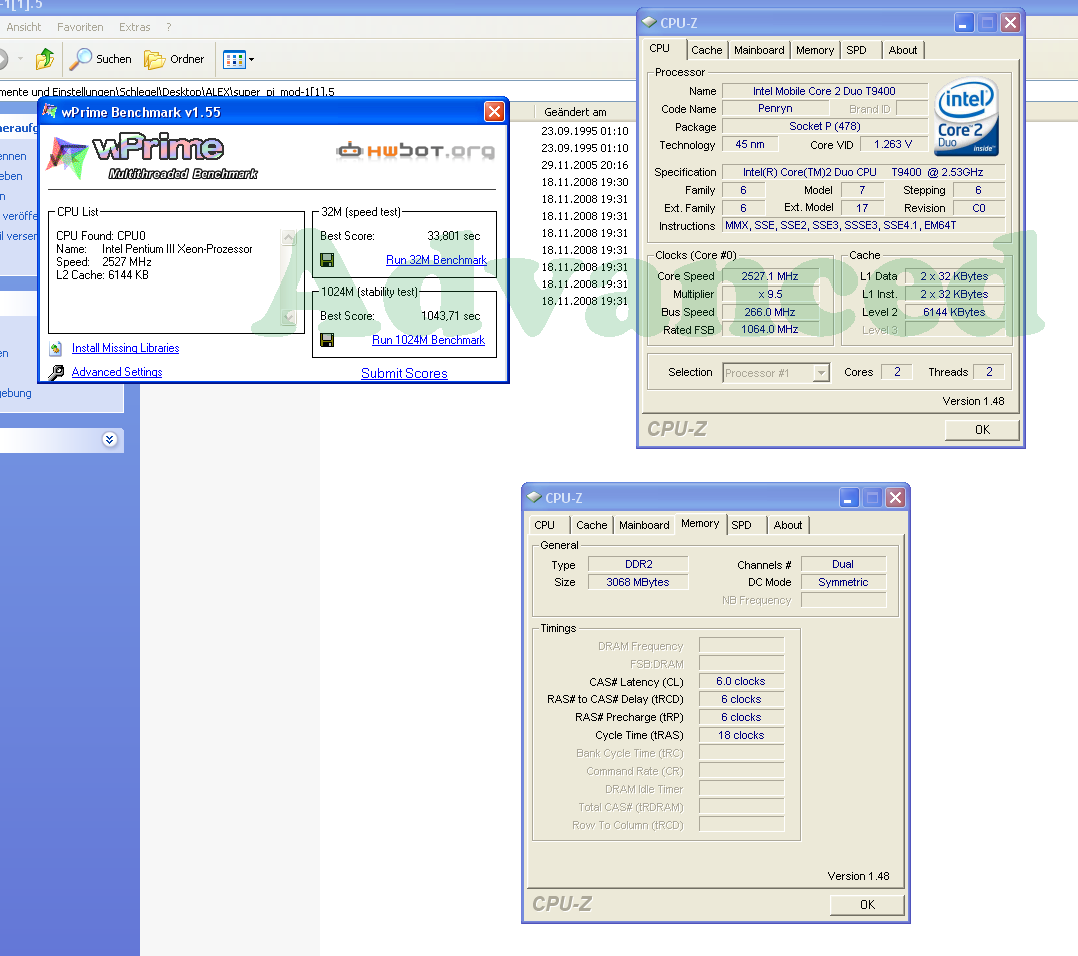Switch to CPU tab in lower CPU-Z
The image size is (1078, 956).
544,525
